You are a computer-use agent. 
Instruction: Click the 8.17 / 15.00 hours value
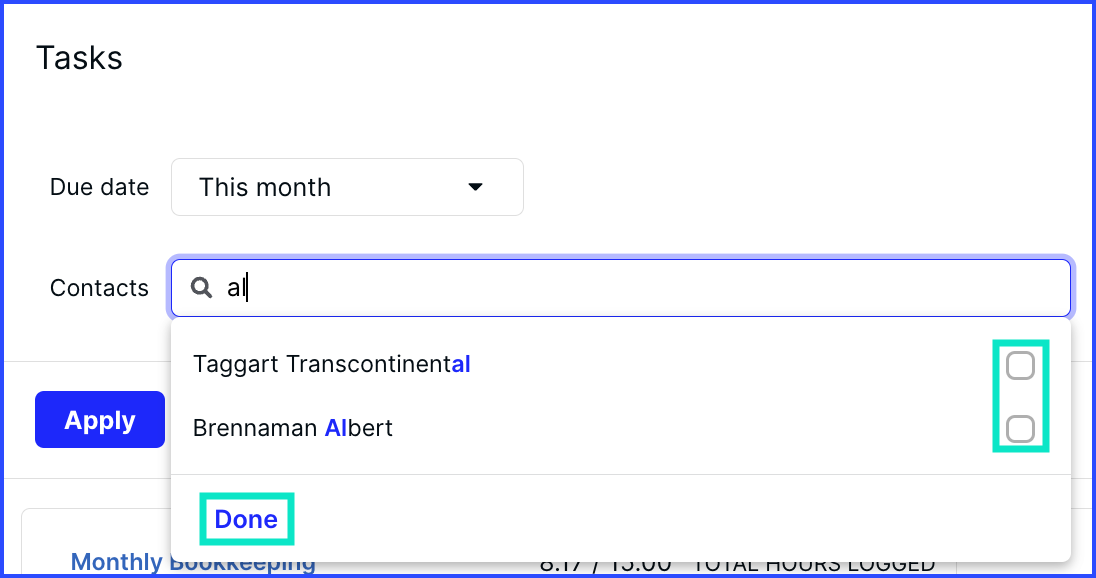coord(605,563)
